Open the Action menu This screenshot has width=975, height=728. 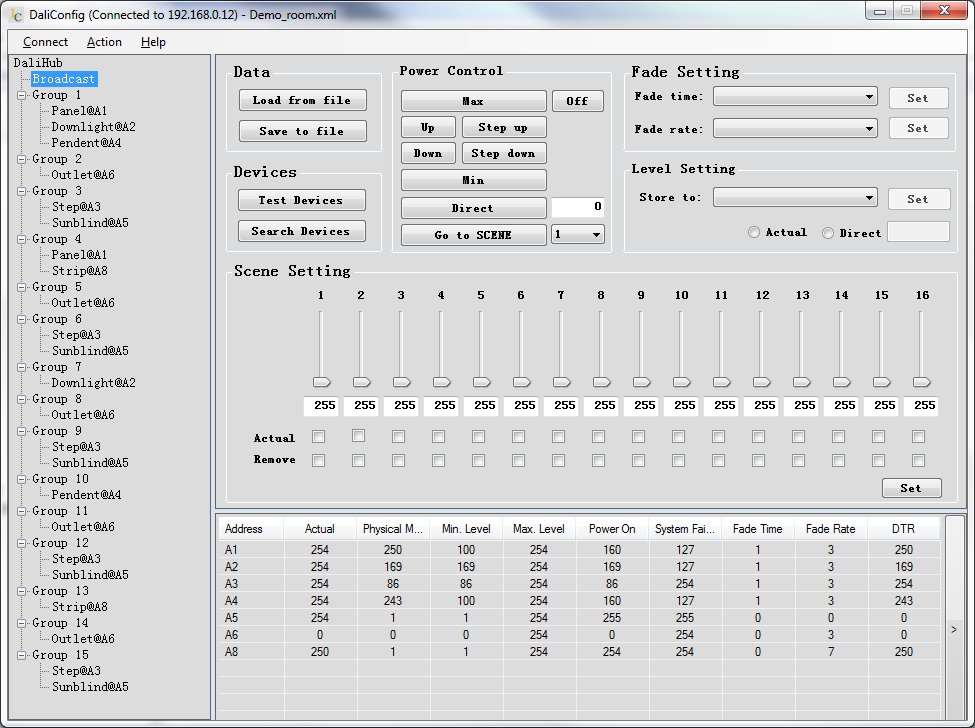104,42
